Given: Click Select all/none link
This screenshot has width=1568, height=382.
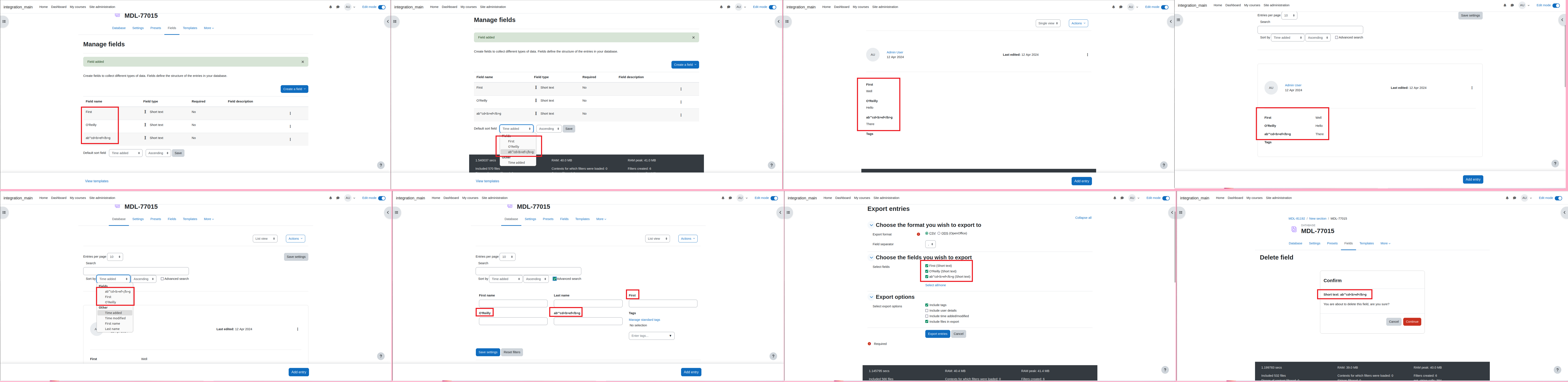Looking at the screenshot, I should (x=936, y=285).
